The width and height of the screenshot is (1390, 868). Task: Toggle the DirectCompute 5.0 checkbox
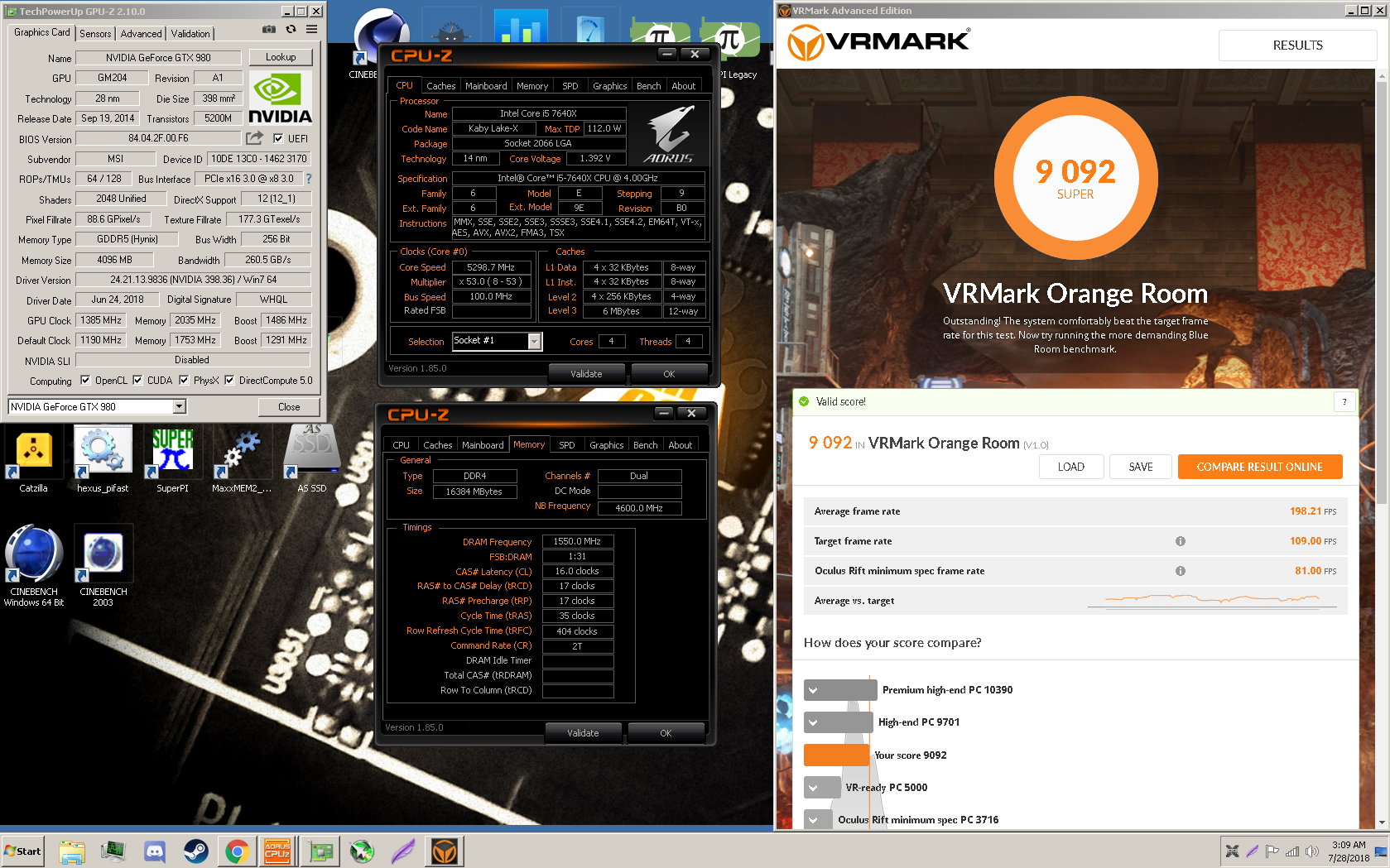coord(229,380)
